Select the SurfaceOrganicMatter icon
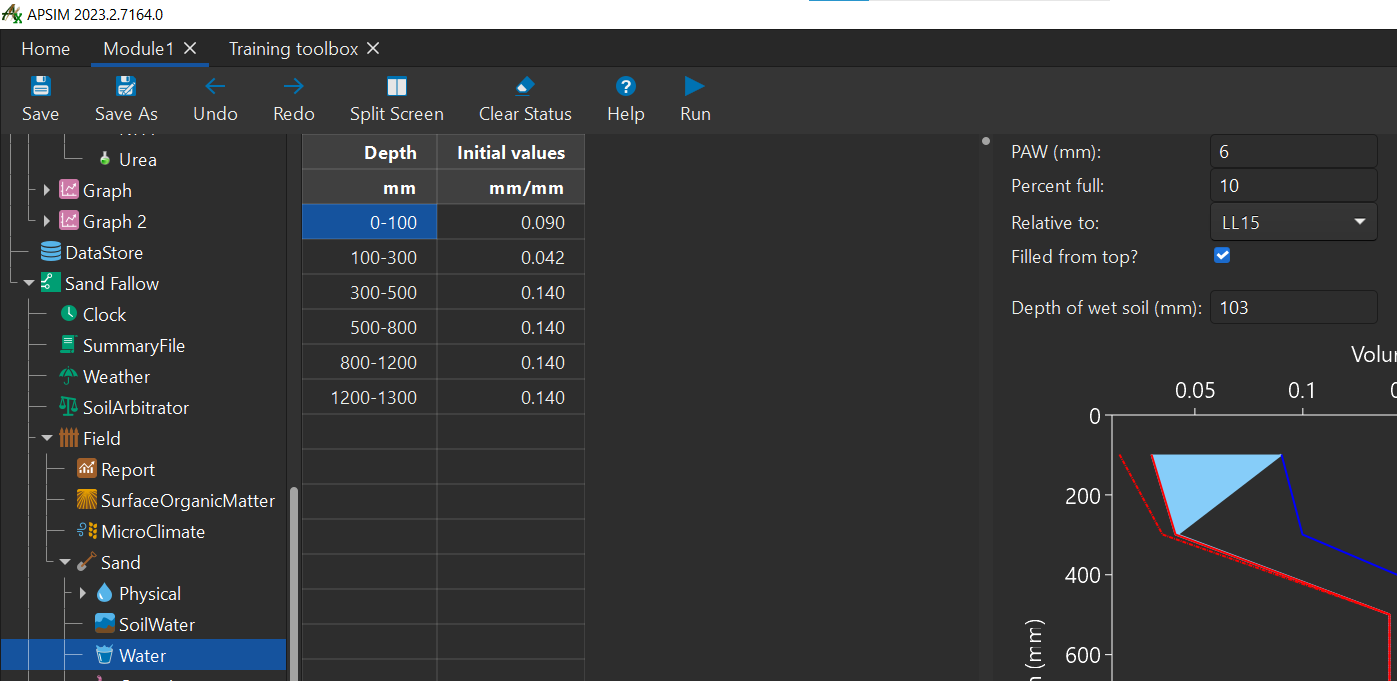 tap(87, 500)
